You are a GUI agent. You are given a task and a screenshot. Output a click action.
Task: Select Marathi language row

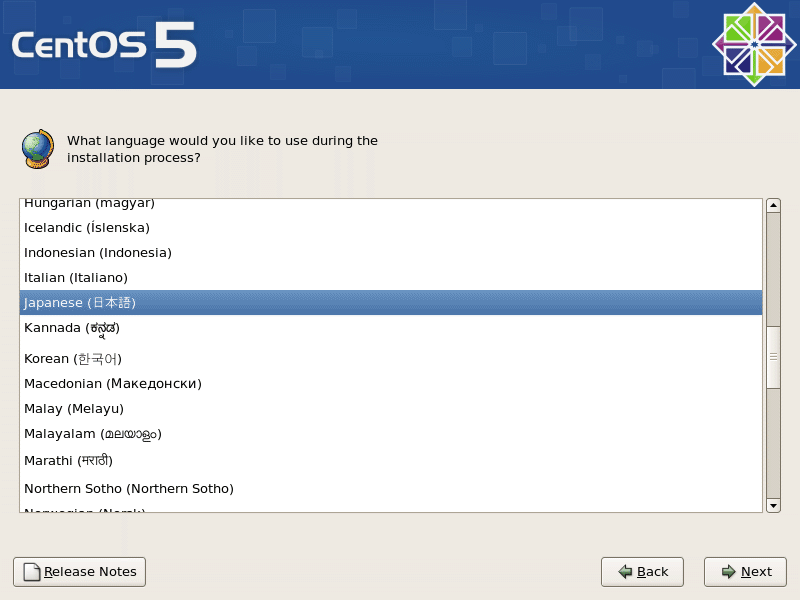(391, 461)
